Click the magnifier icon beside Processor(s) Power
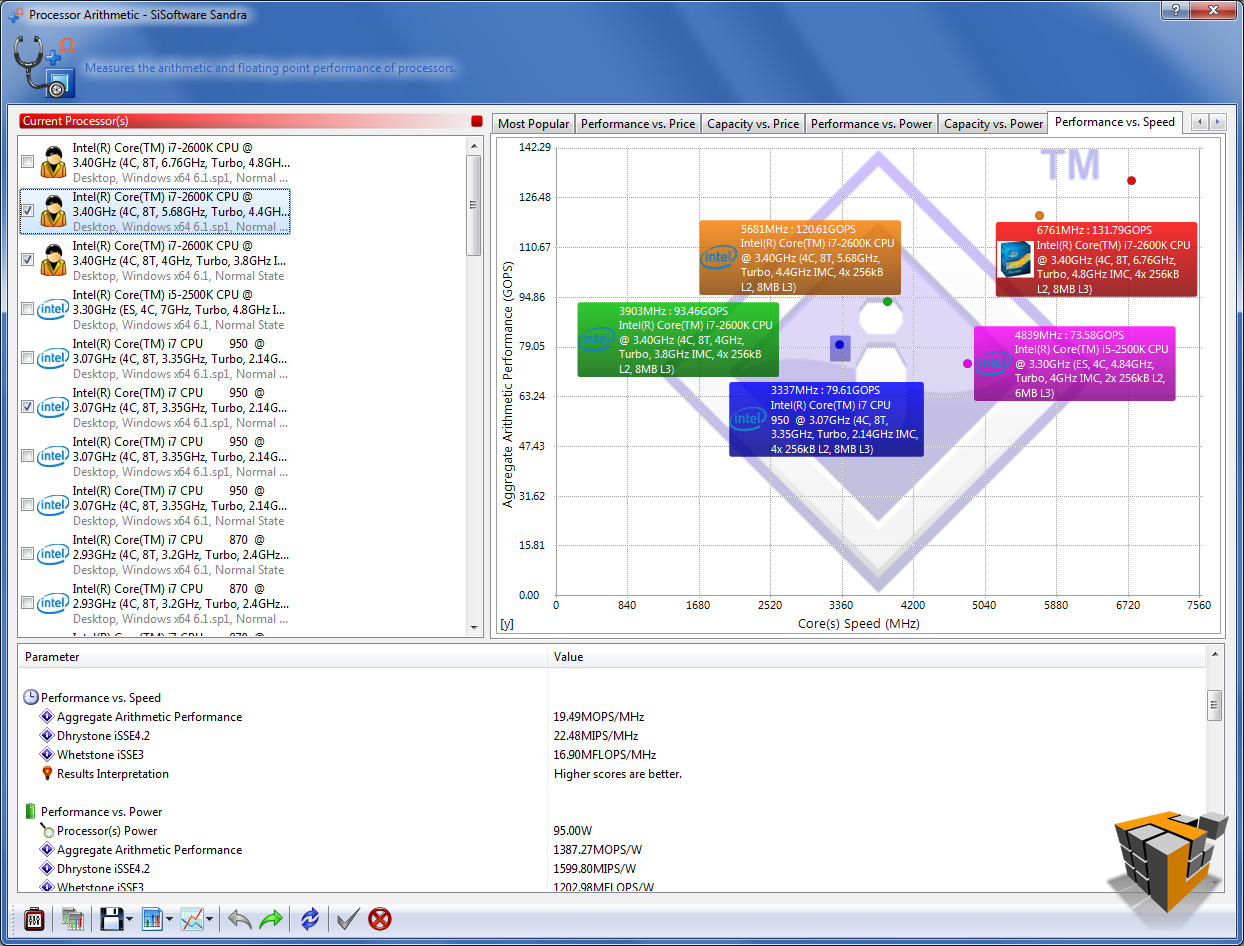 46,830
